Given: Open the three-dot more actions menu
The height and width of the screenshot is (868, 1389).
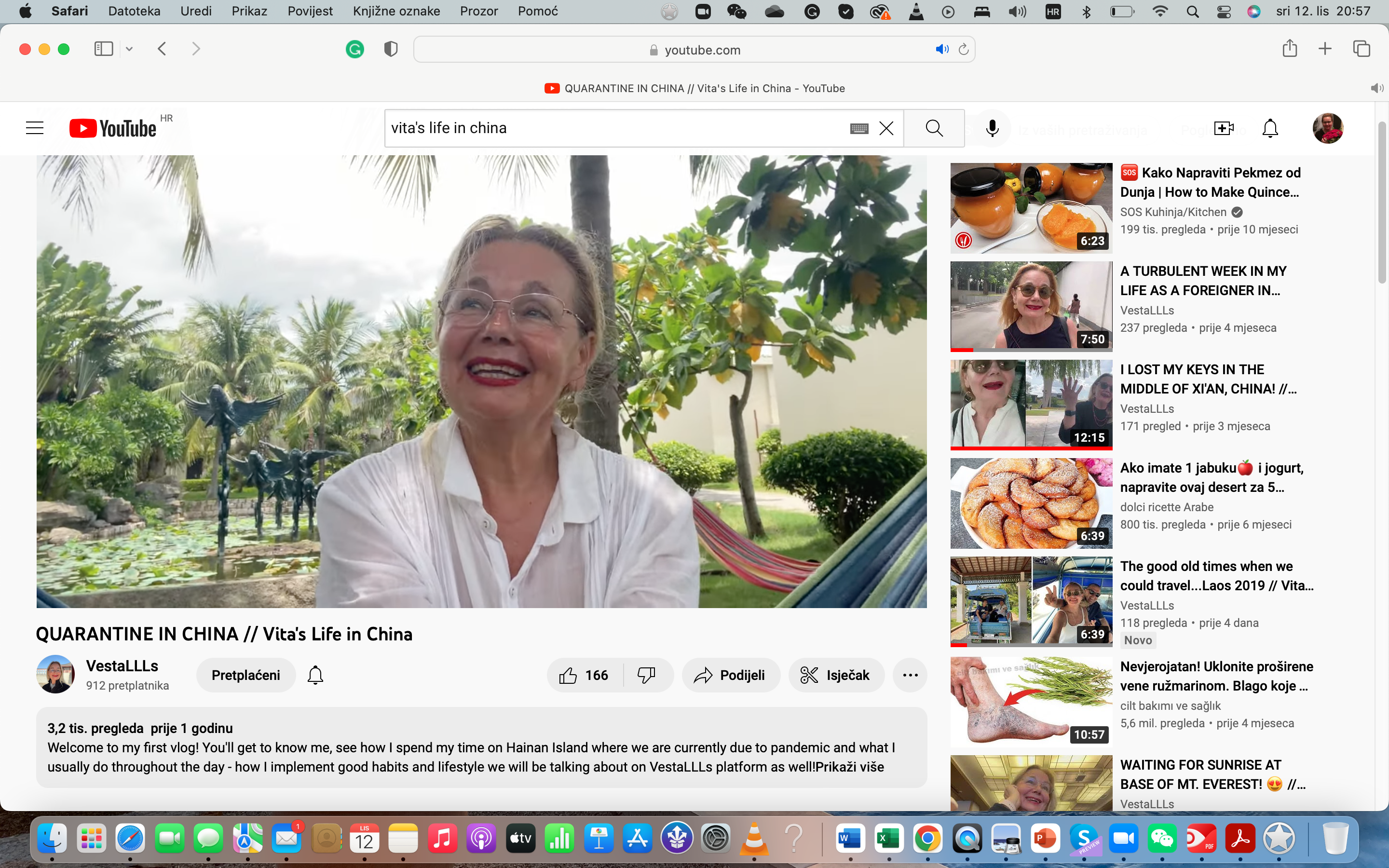Looking at the screenshot, I should point(910,675).
